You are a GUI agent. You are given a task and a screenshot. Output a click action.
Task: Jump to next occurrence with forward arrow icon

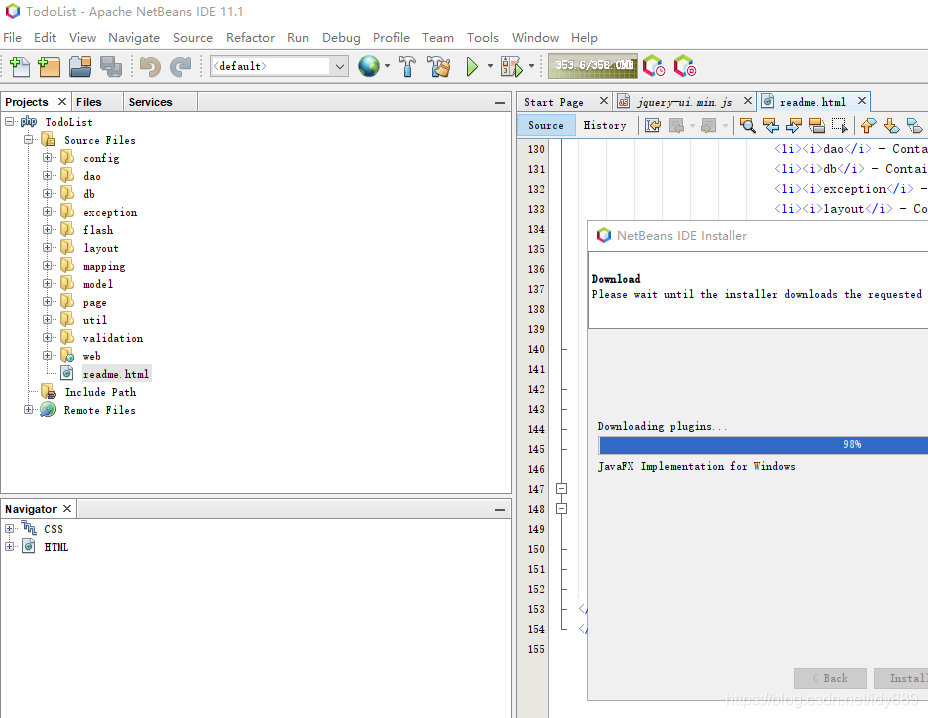pyautogui.click(x=792, y=125)
